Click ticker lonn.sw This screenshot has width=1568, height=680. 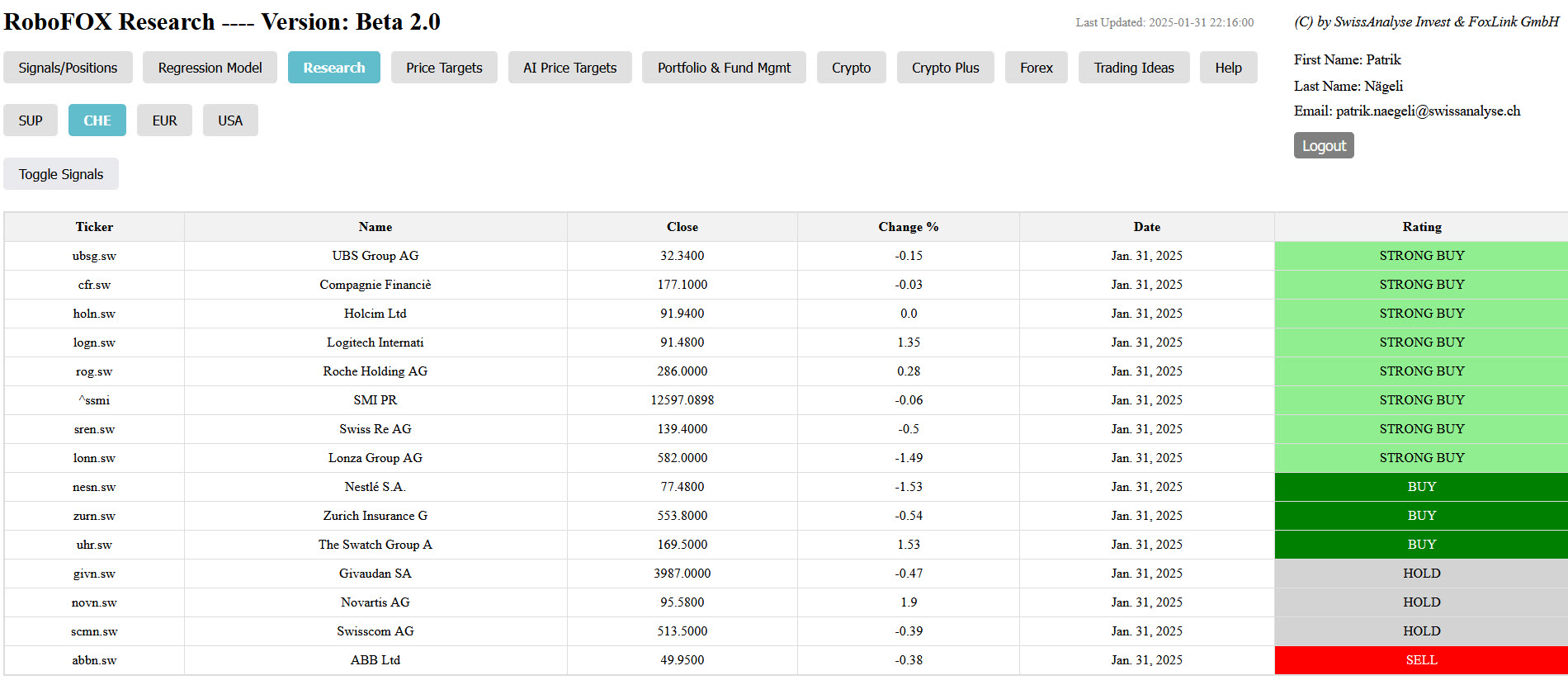(94, 458)
